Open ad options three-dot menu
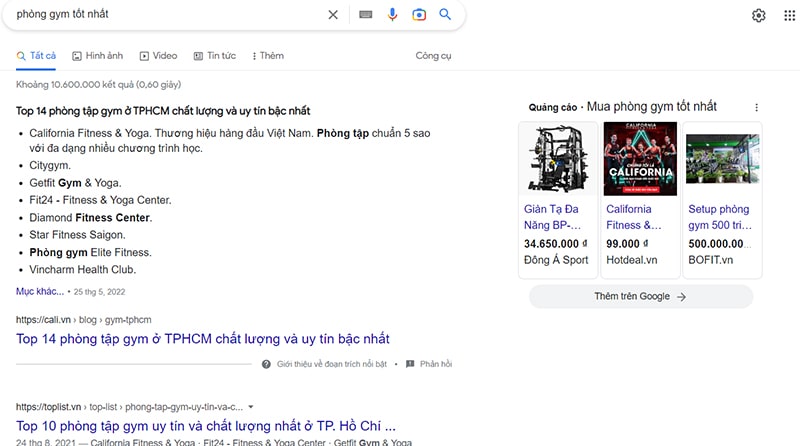800x446 pixels. (756, 107)
